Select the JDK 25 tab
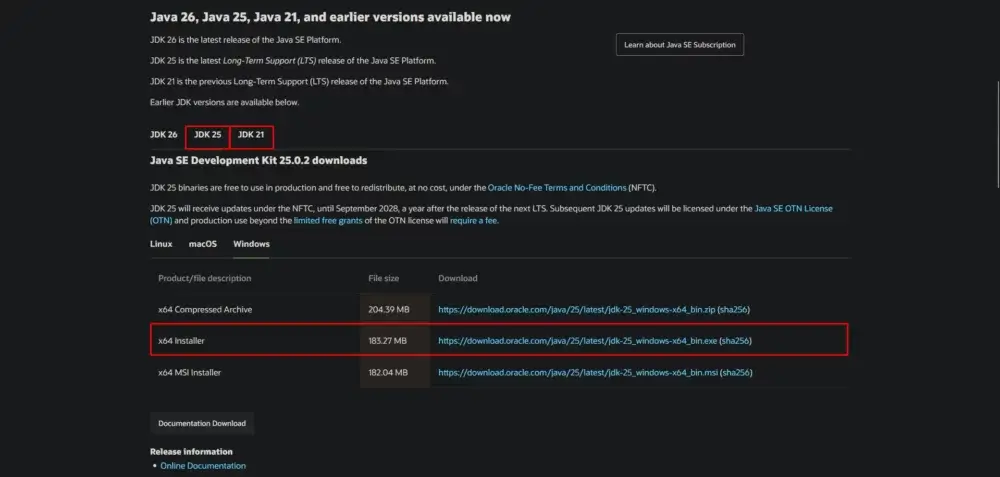Image resolution: width=1000 pixels, height=477 pixels. pos(207,134)
